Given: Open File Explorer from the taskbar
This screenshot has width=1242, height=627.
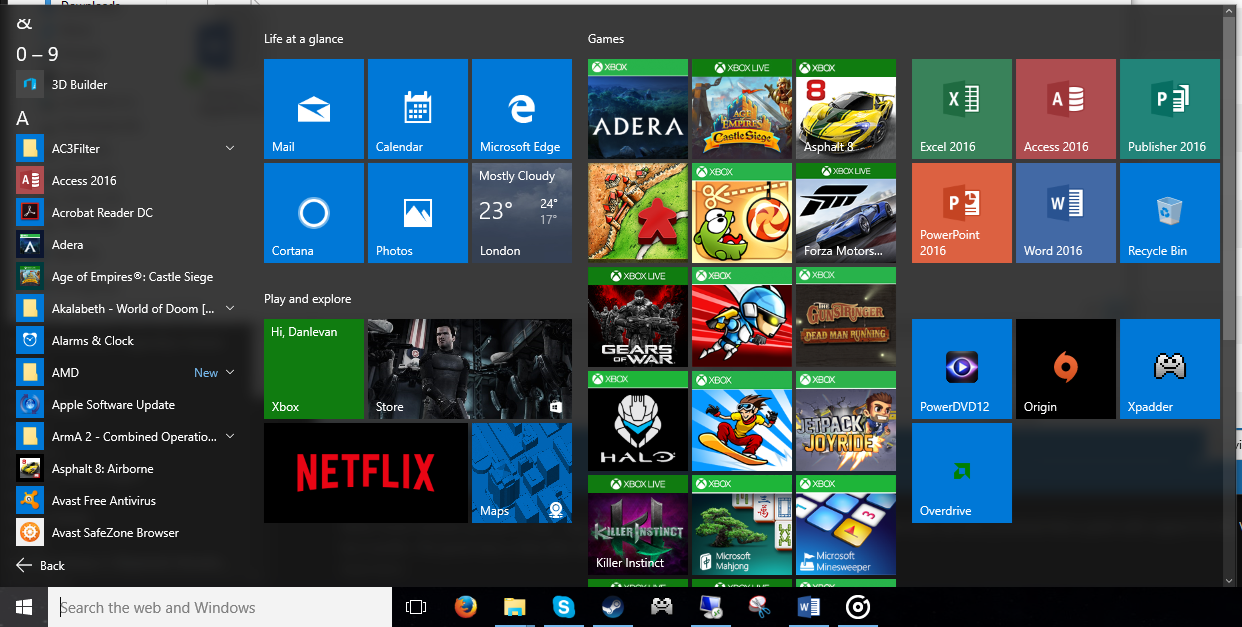Looking at the screenshot, I should [x=514, y=606].
